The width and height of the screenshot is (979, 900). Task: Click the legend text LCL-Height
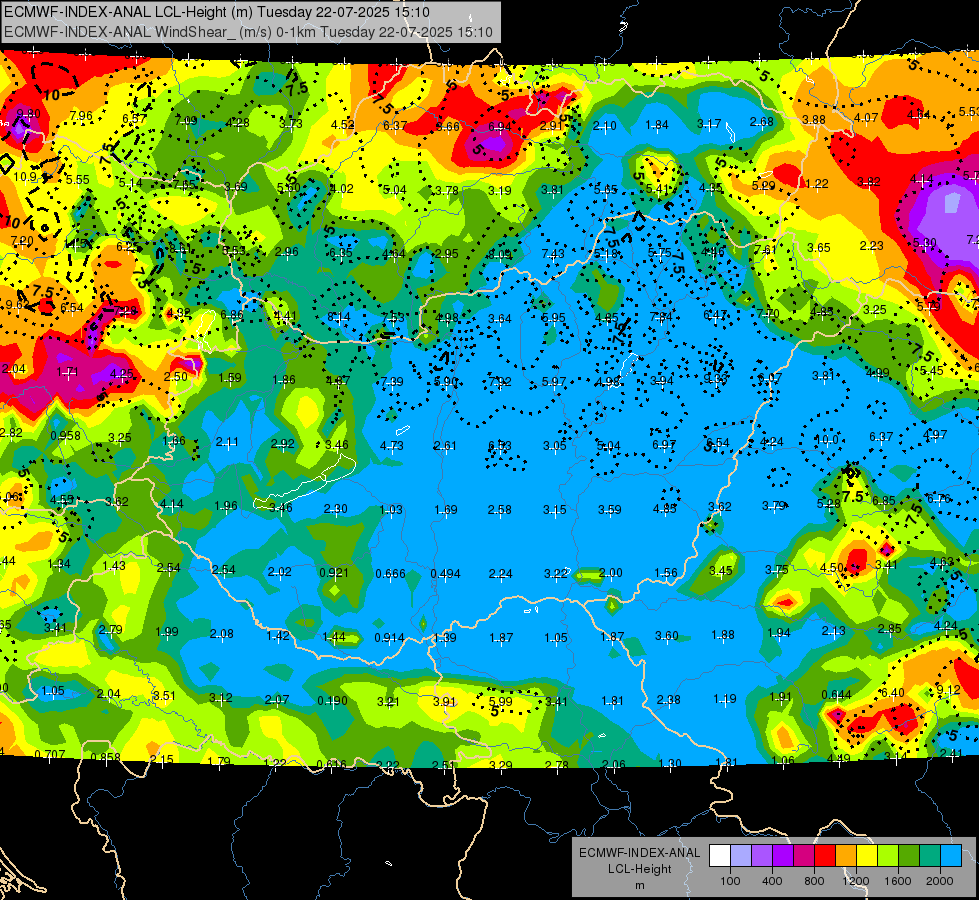pos(639,869)
